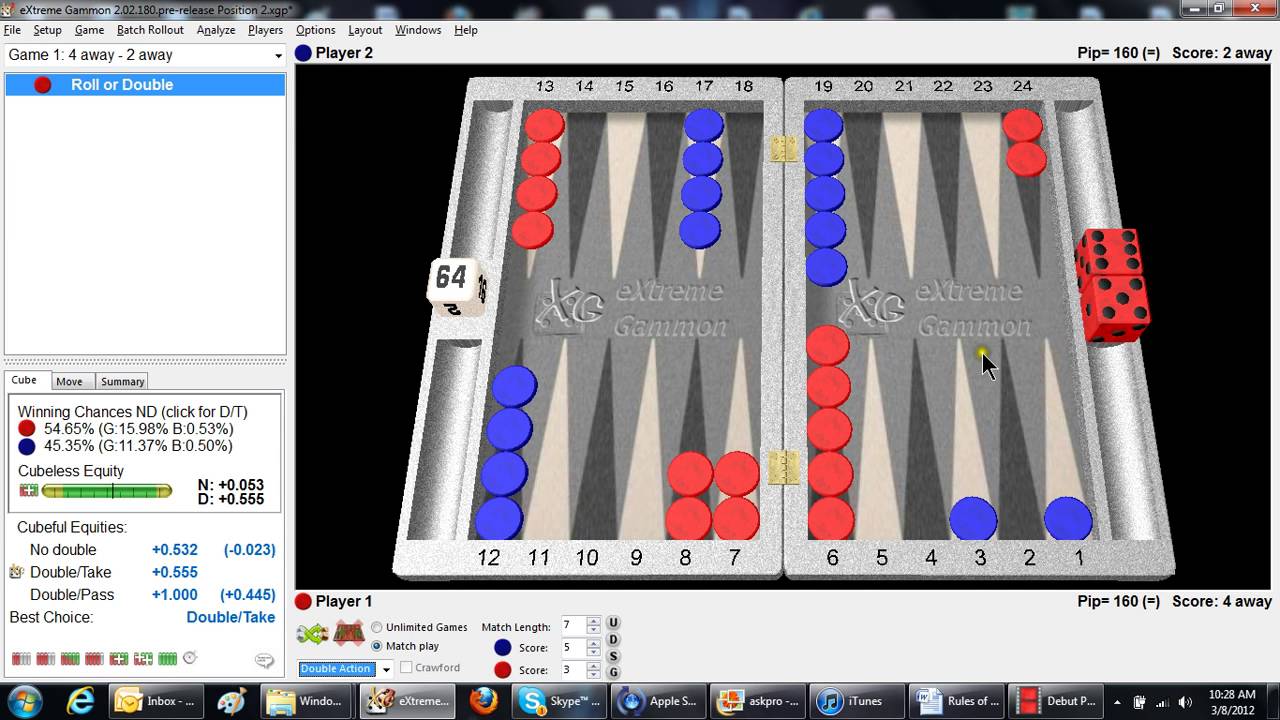Select the Cube tab
The width and height of the screenshot is (1280, 720).
click(x=24, y=380)
